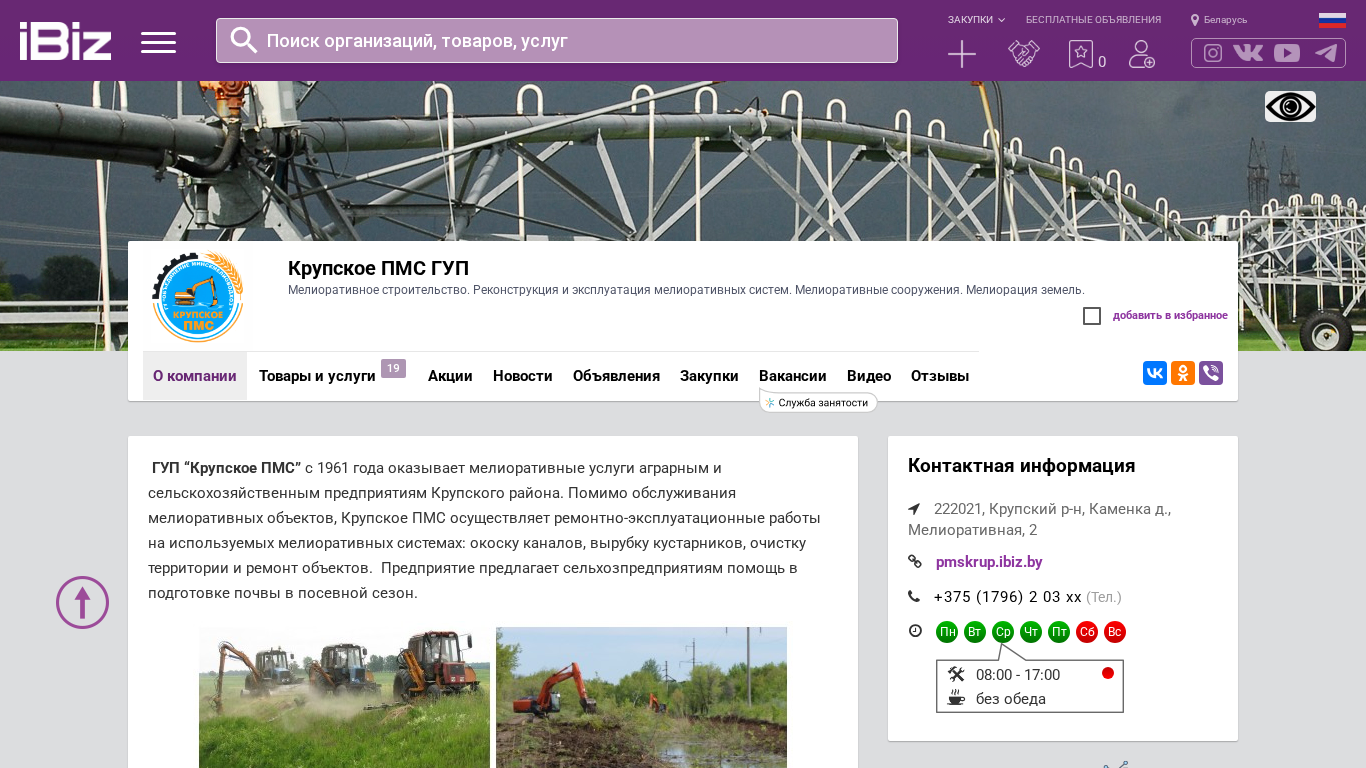Open the Акции tab
Viewport: 1366px width, 768px height.
[450, 376]
